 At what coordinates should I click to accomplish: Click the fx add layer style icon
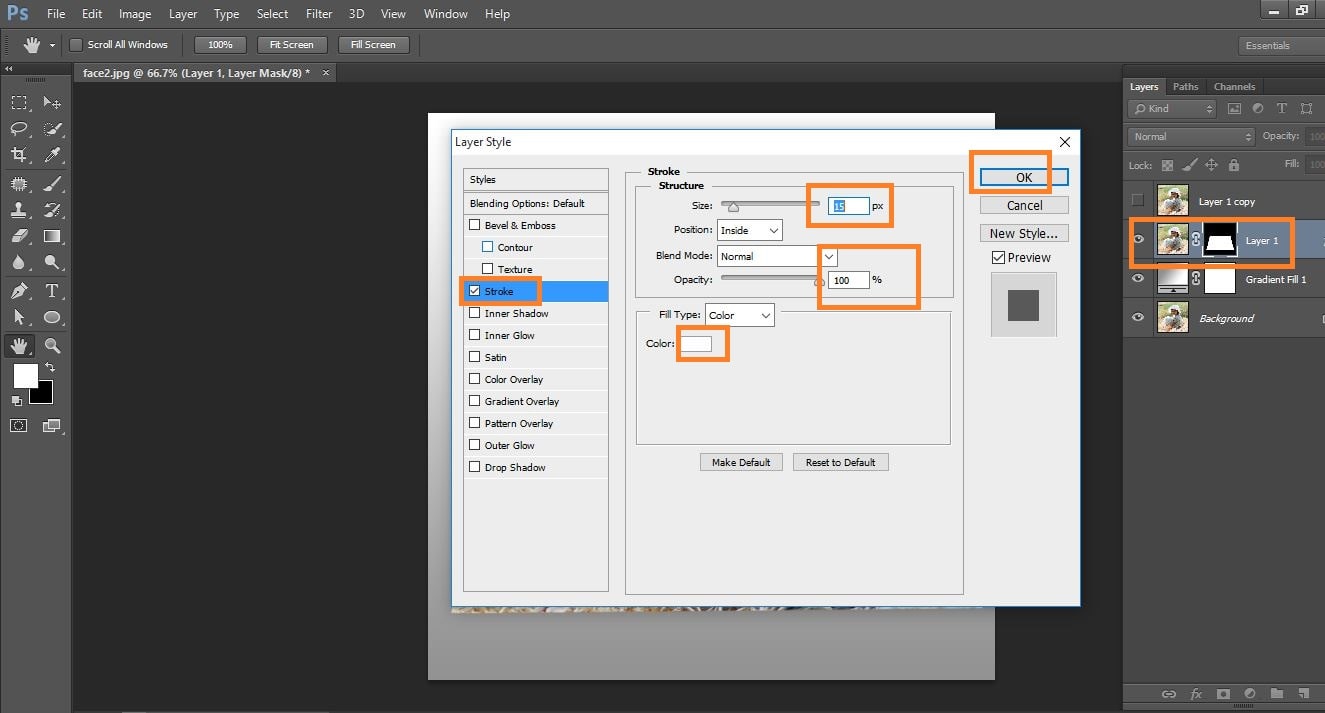pyautogui.click(x=1195, y=693)
